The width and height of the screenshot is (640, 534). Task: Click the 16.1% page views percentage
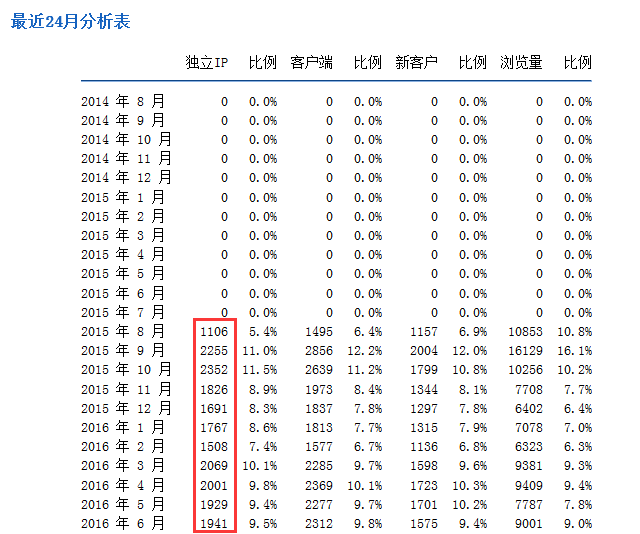coord(577,351)
